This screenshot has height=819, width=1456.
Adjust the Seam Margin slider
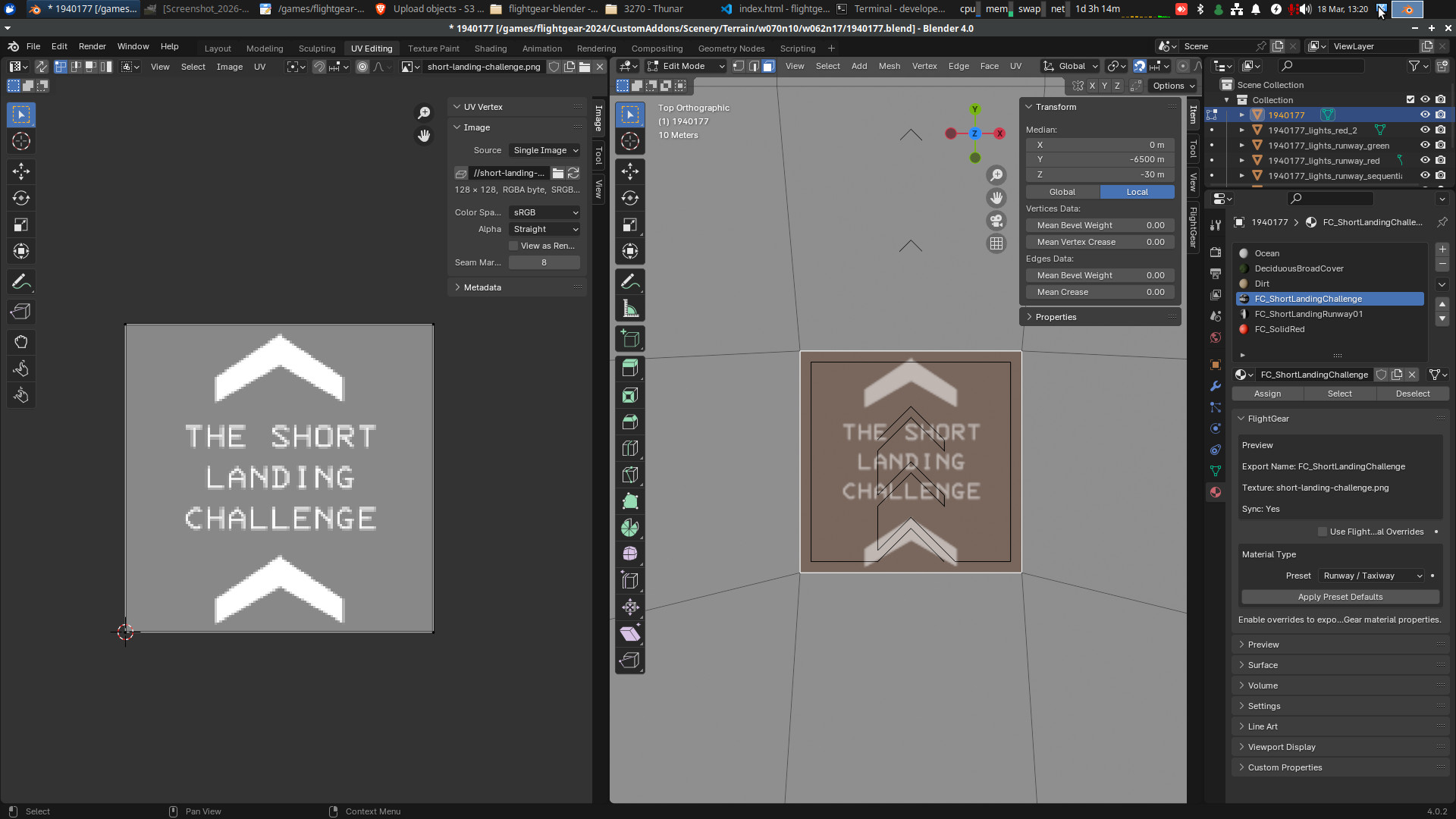544,262
